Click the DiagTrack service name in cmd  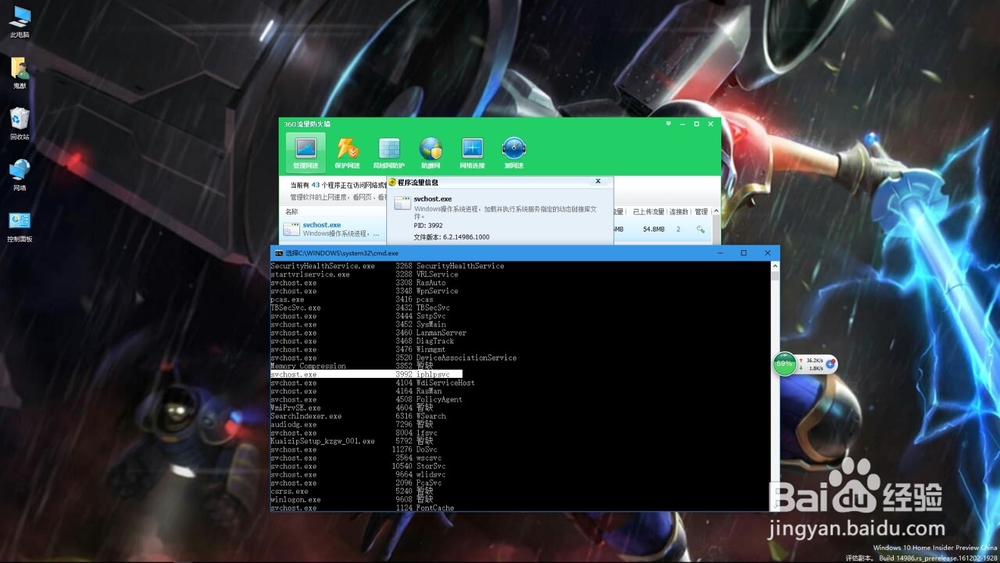(436, 340)
